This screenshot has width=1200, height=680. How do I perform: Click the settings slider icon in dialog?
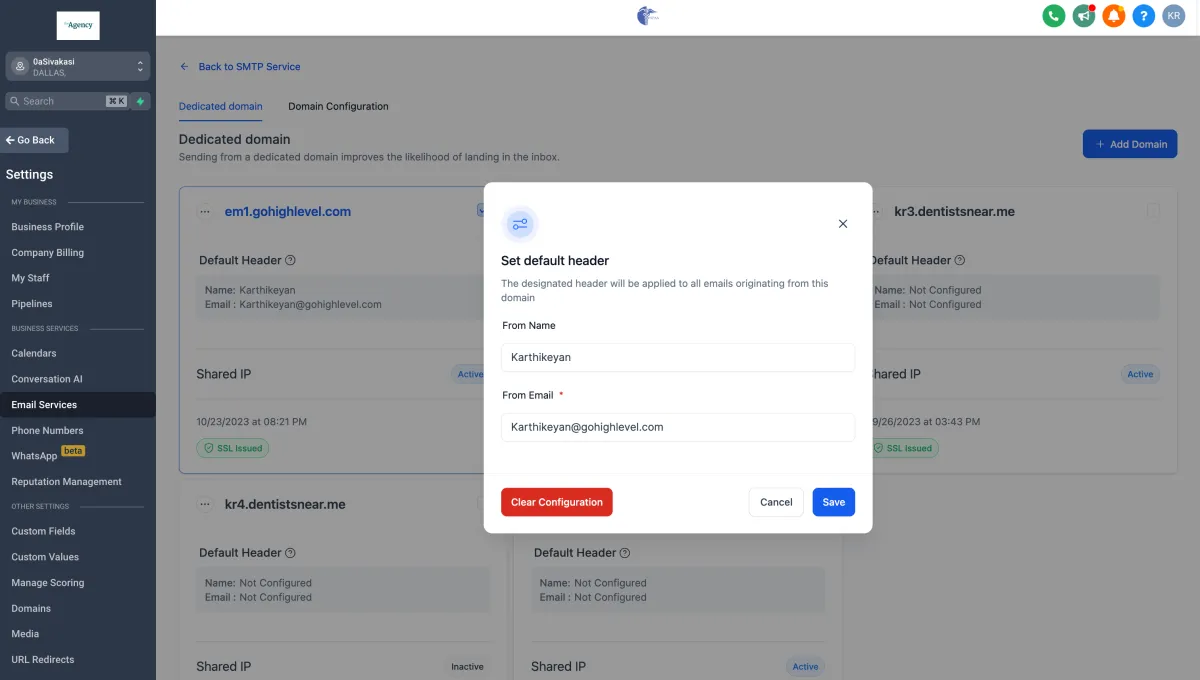pos(520,224)
